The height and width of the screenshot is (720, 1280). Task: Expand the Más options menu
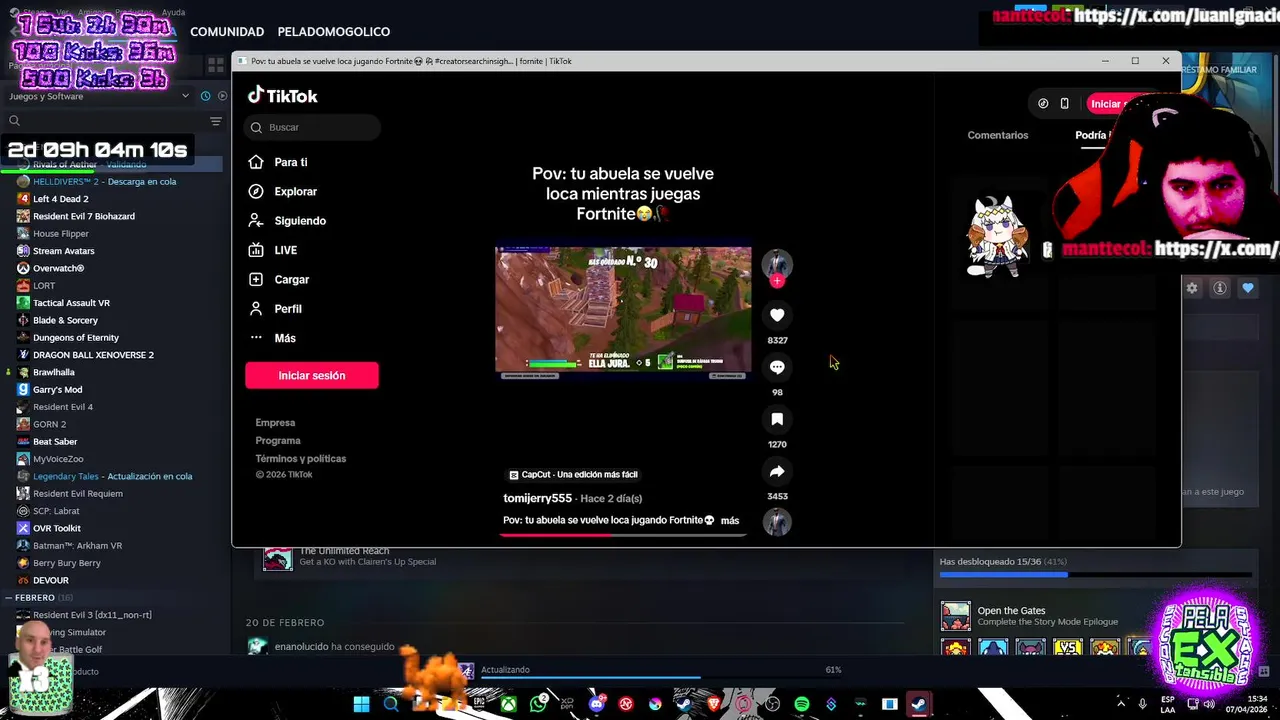point(284,338)
